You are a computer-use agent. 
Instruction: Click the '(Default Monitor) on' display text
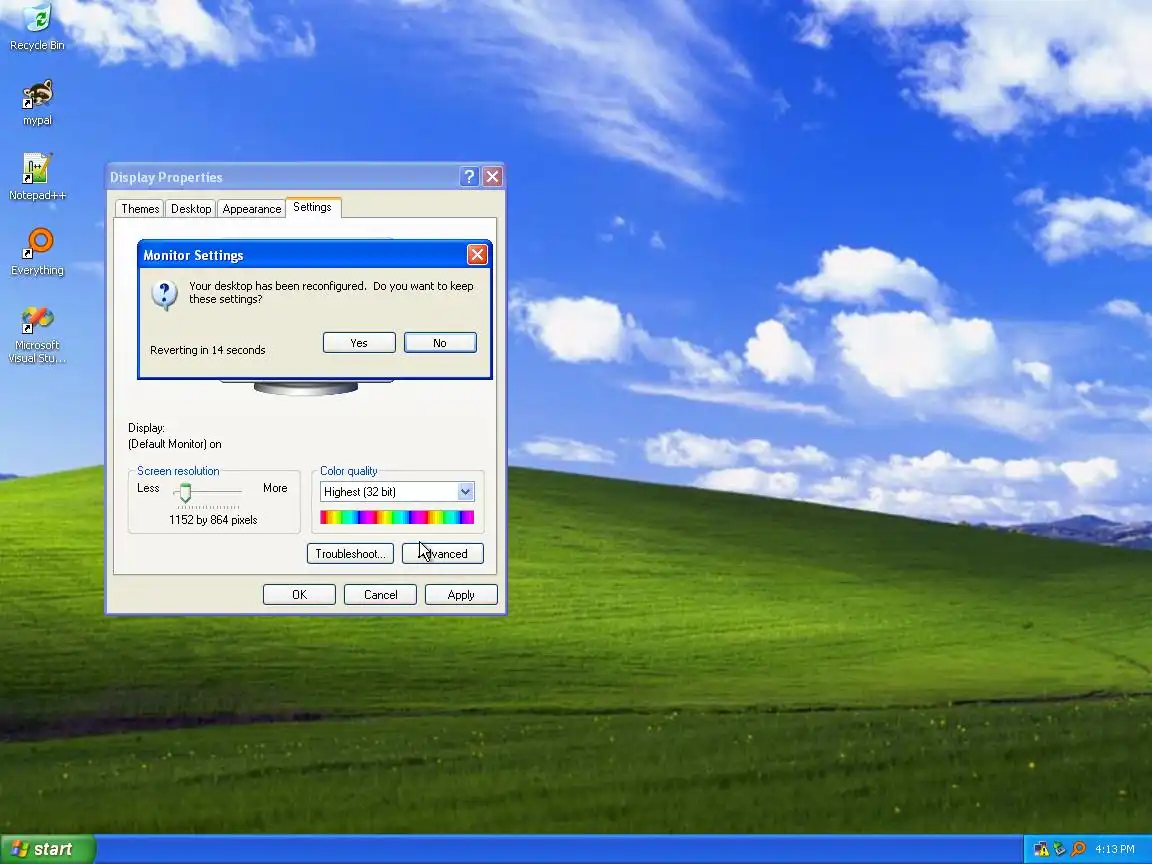175,444
